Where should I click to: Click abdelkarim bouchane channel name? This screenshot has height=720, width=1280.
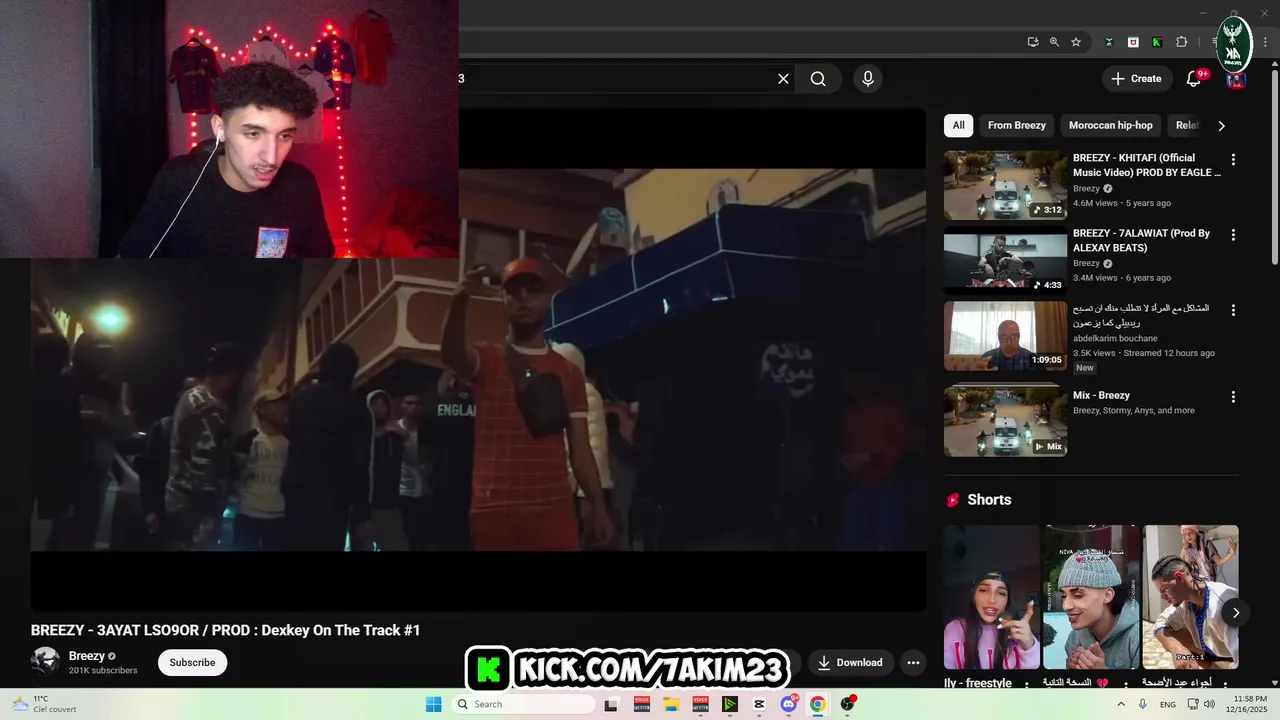[1115, 339]
